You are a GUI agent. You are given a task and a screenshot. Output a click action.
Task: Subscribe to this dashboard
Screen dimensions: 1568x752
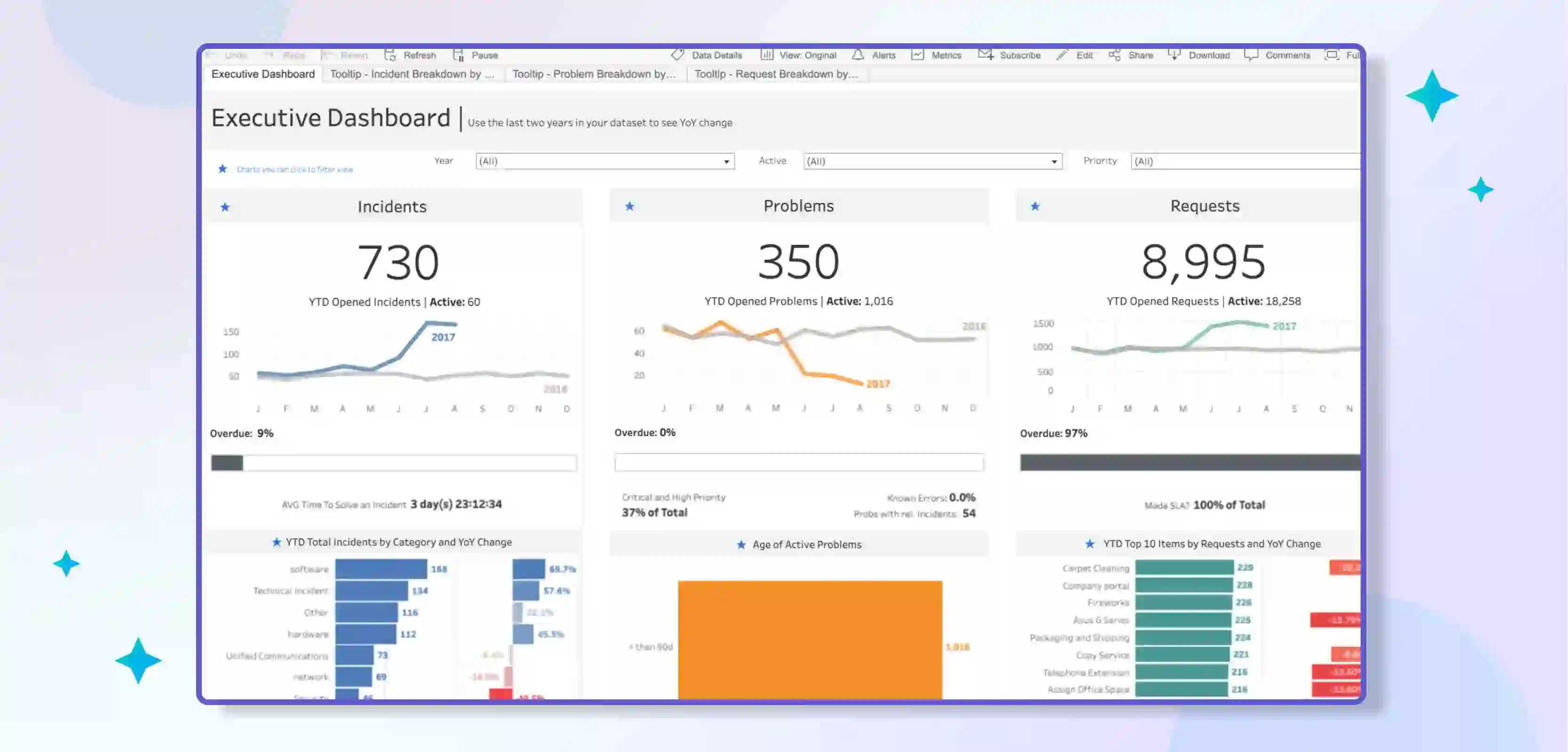click(x=1010, y=55)
